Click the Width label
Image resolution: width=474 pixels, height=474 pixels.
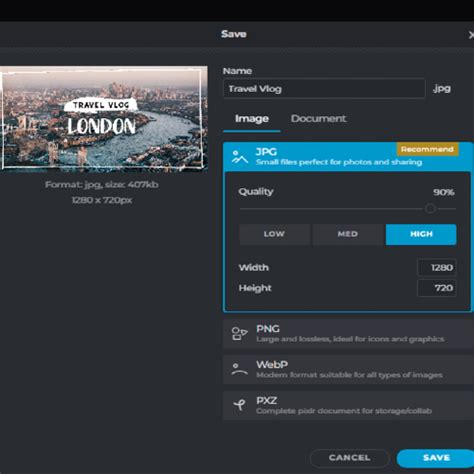pos(254,268)
